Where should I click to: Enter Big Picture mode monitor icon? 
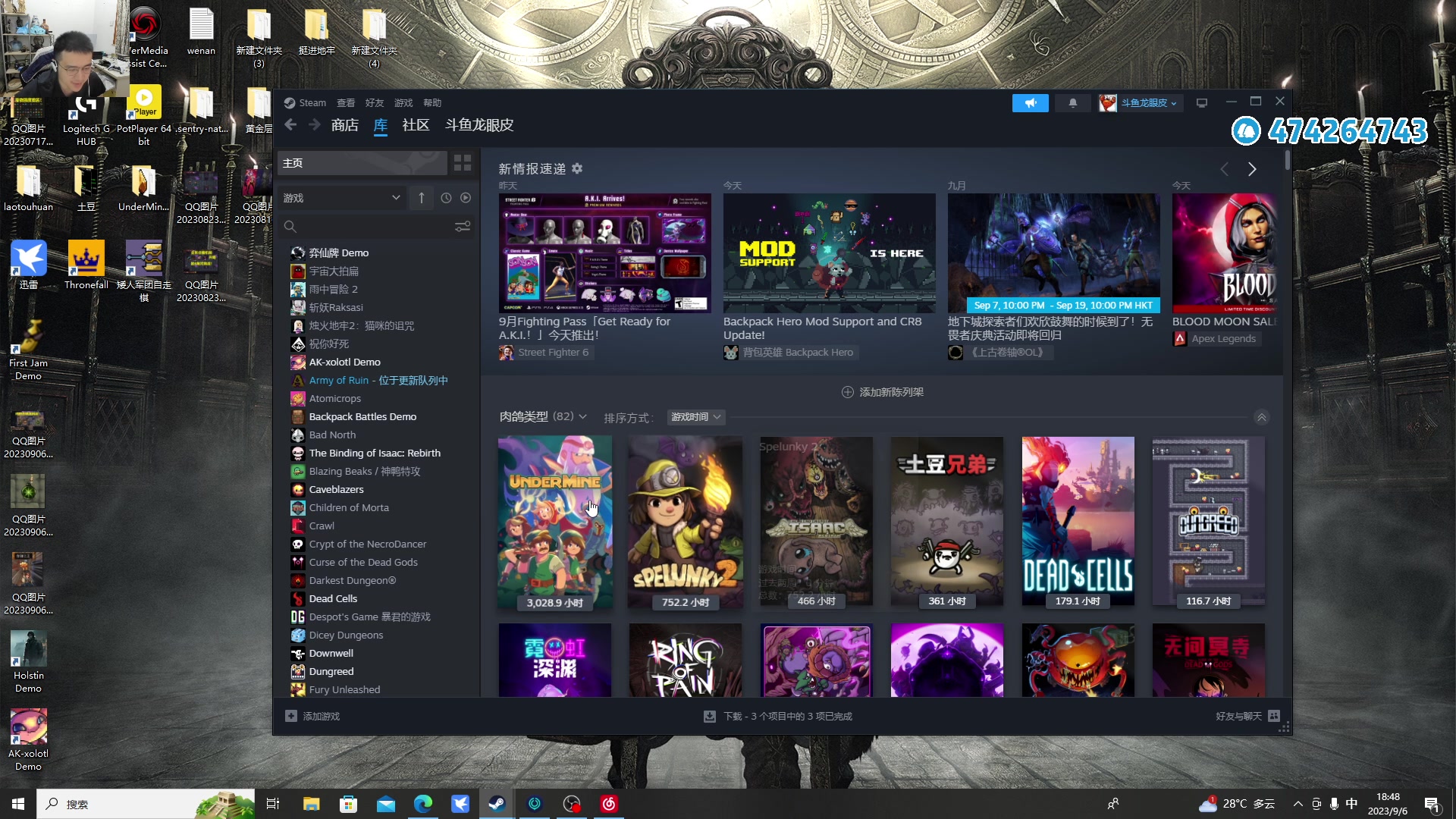click(x=1202, y=103)
